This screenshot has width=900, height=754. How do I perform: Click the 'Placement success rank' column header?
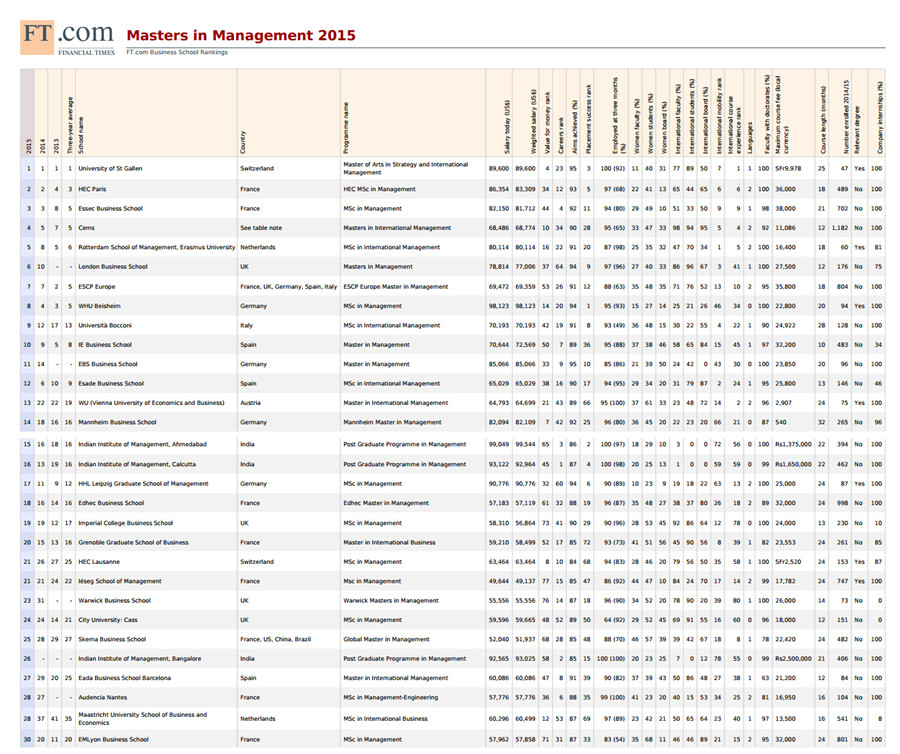coord(588,119)
